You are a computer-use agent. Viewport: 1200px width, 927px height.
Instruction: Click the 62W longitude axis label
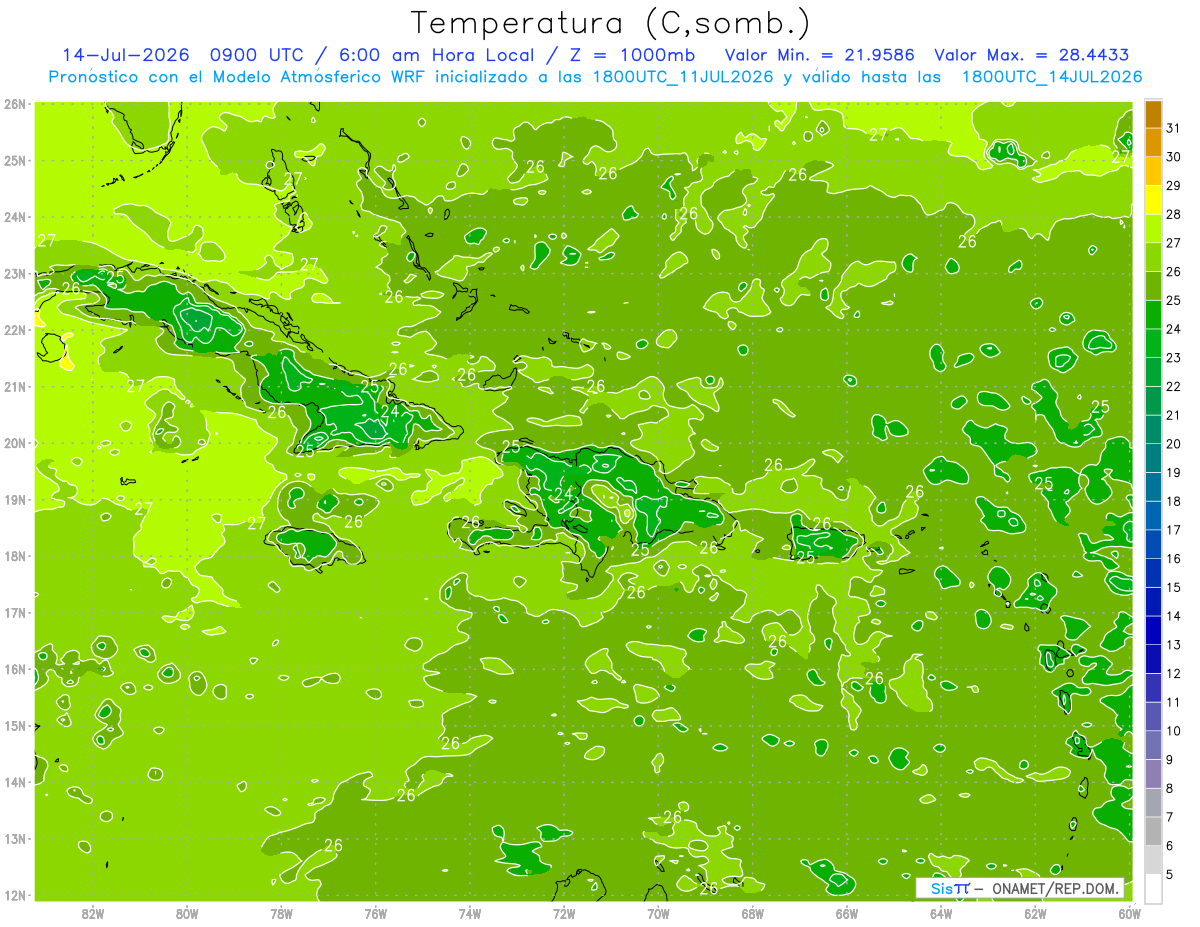[1035, 913]
